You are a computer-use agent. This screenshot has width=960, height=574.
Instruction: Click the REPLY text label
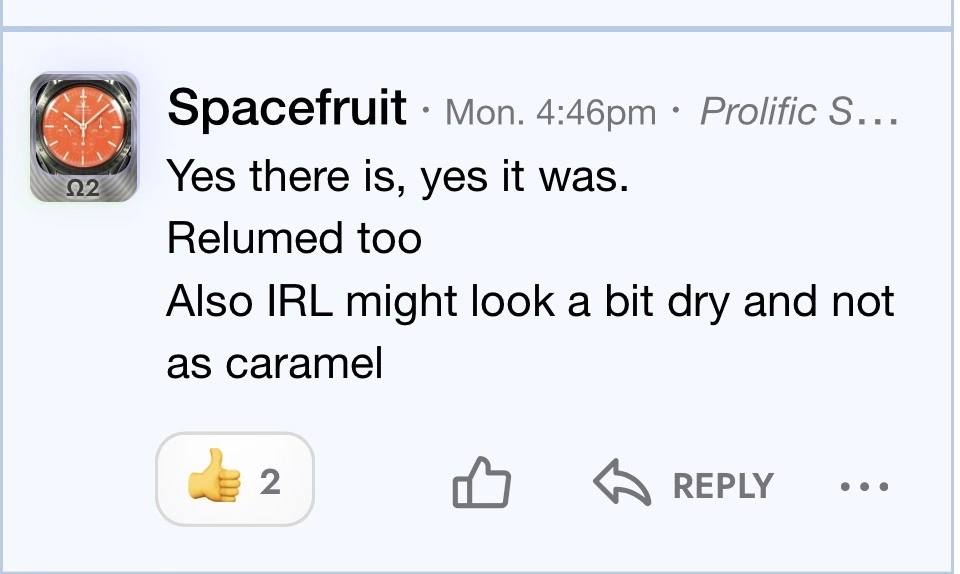pyautogui.click(x=724, y=486)
